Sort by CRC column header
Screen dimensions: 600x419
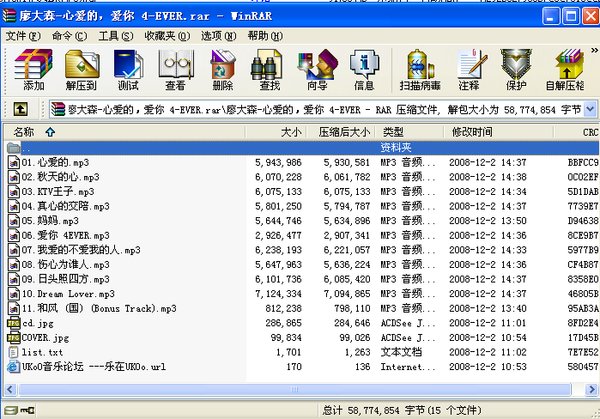(x=577, y=132)
